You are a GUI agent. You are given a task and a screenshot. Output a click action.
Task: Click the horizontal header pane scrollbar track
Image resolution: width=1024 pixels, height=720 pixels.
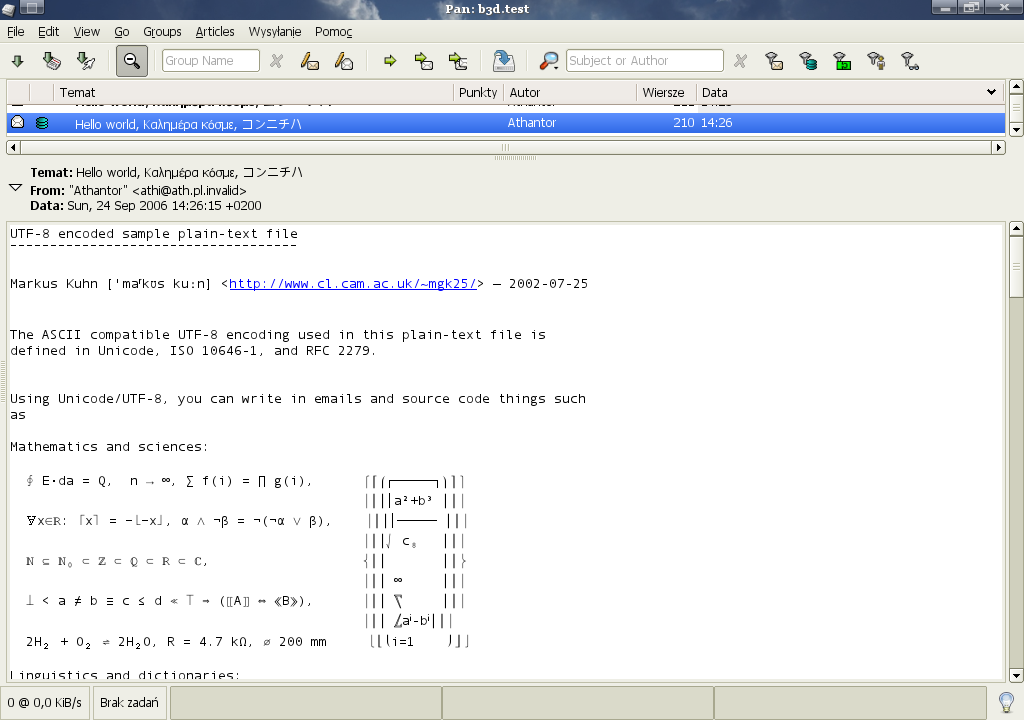(505, 148)
